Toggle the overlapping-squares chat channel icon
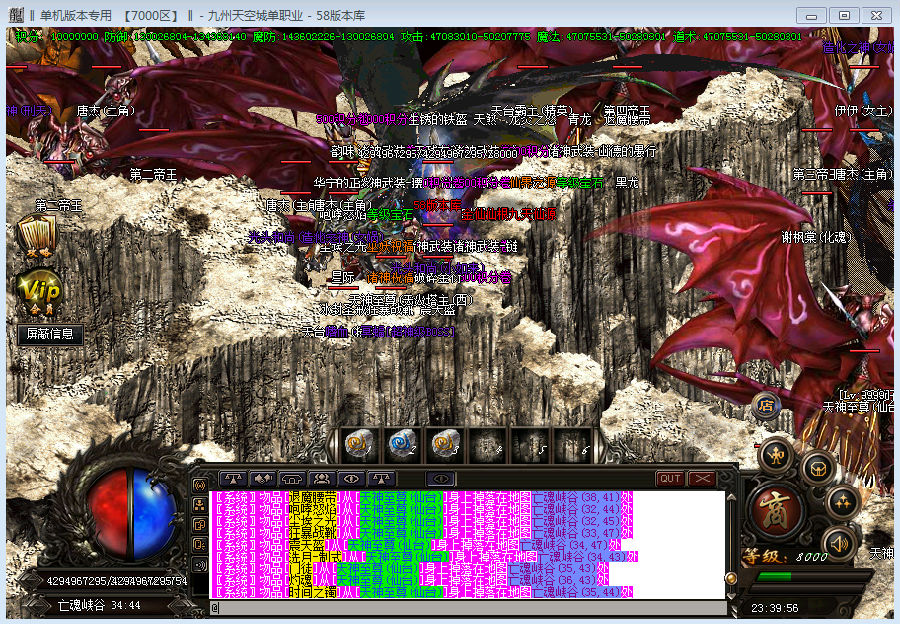 200,525
